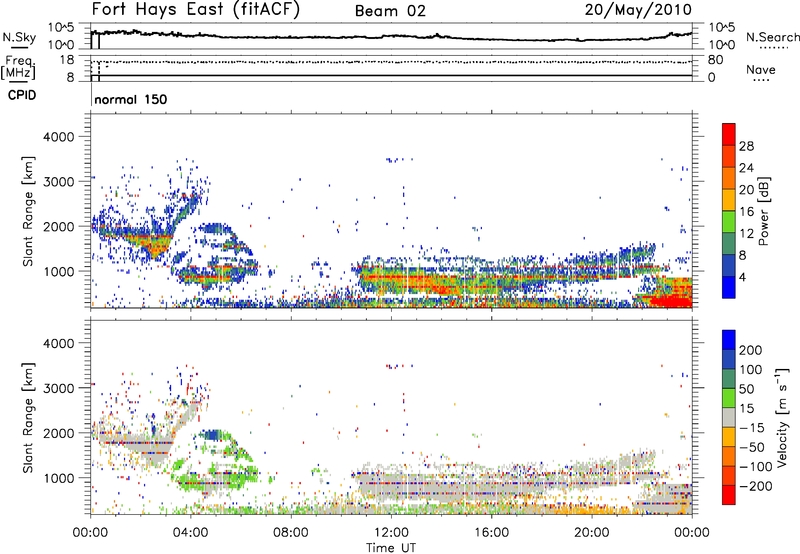Click the 18 frequency axis tick
The width and height of the screenshot is (800, 554).
click(66, 60)
